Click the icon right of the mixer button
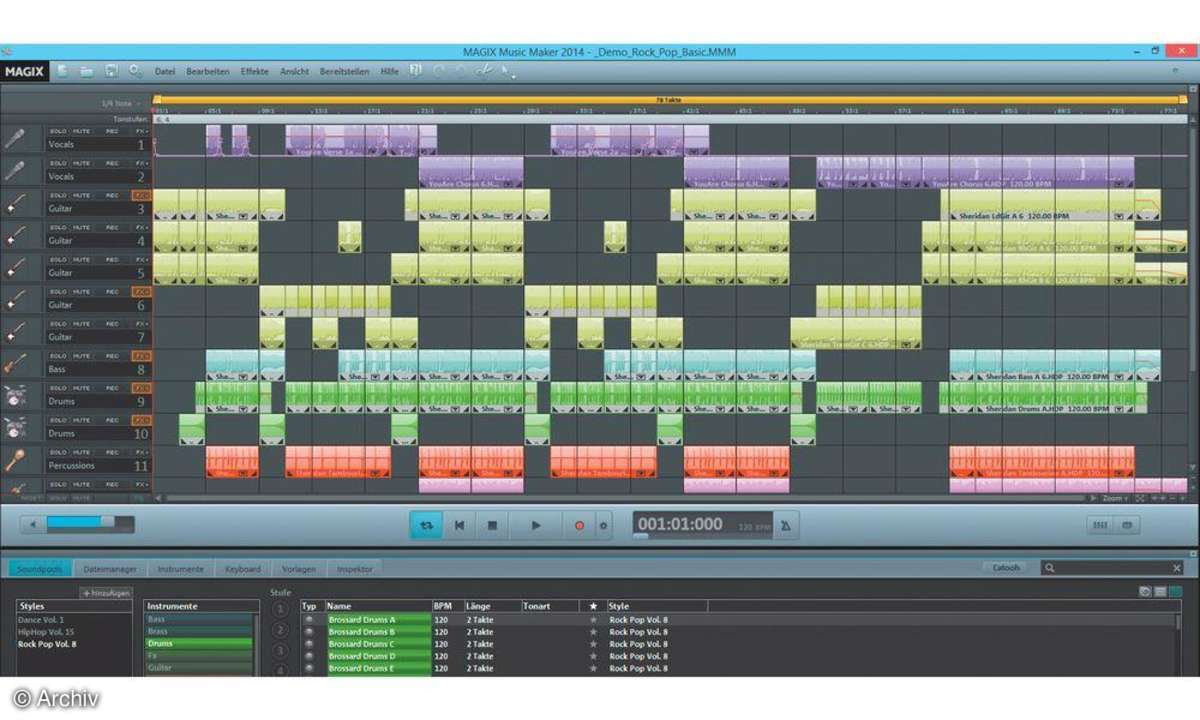Viewport: 1200px width, 720px height. click(x=1128, y=525)
